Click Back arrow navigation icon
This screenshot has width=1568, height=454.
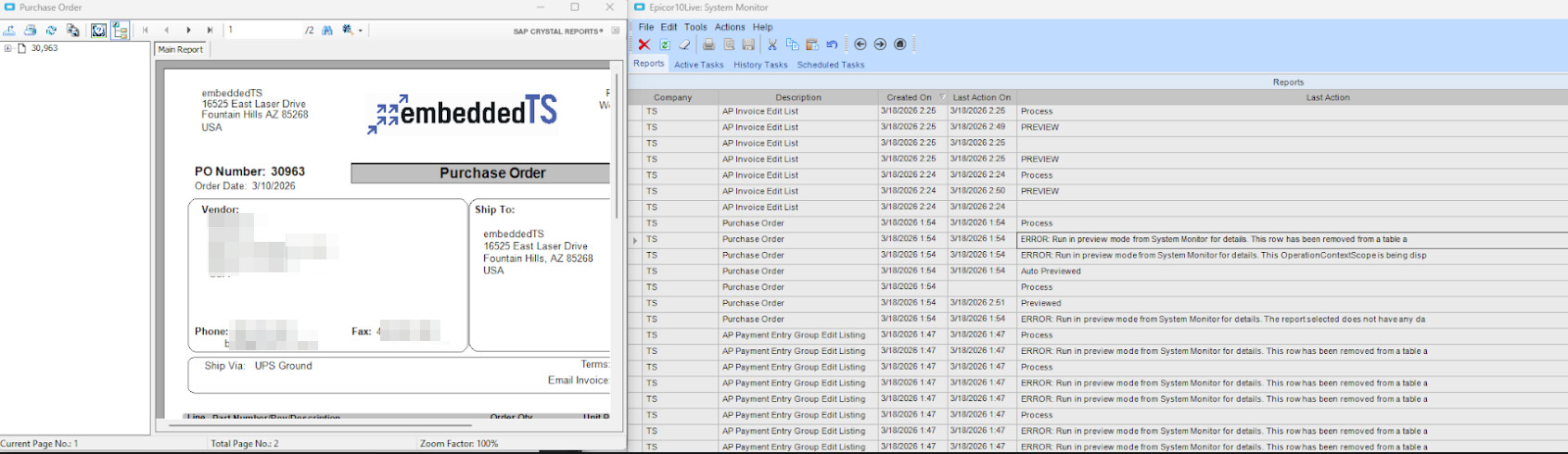click(x=860, y=44)
